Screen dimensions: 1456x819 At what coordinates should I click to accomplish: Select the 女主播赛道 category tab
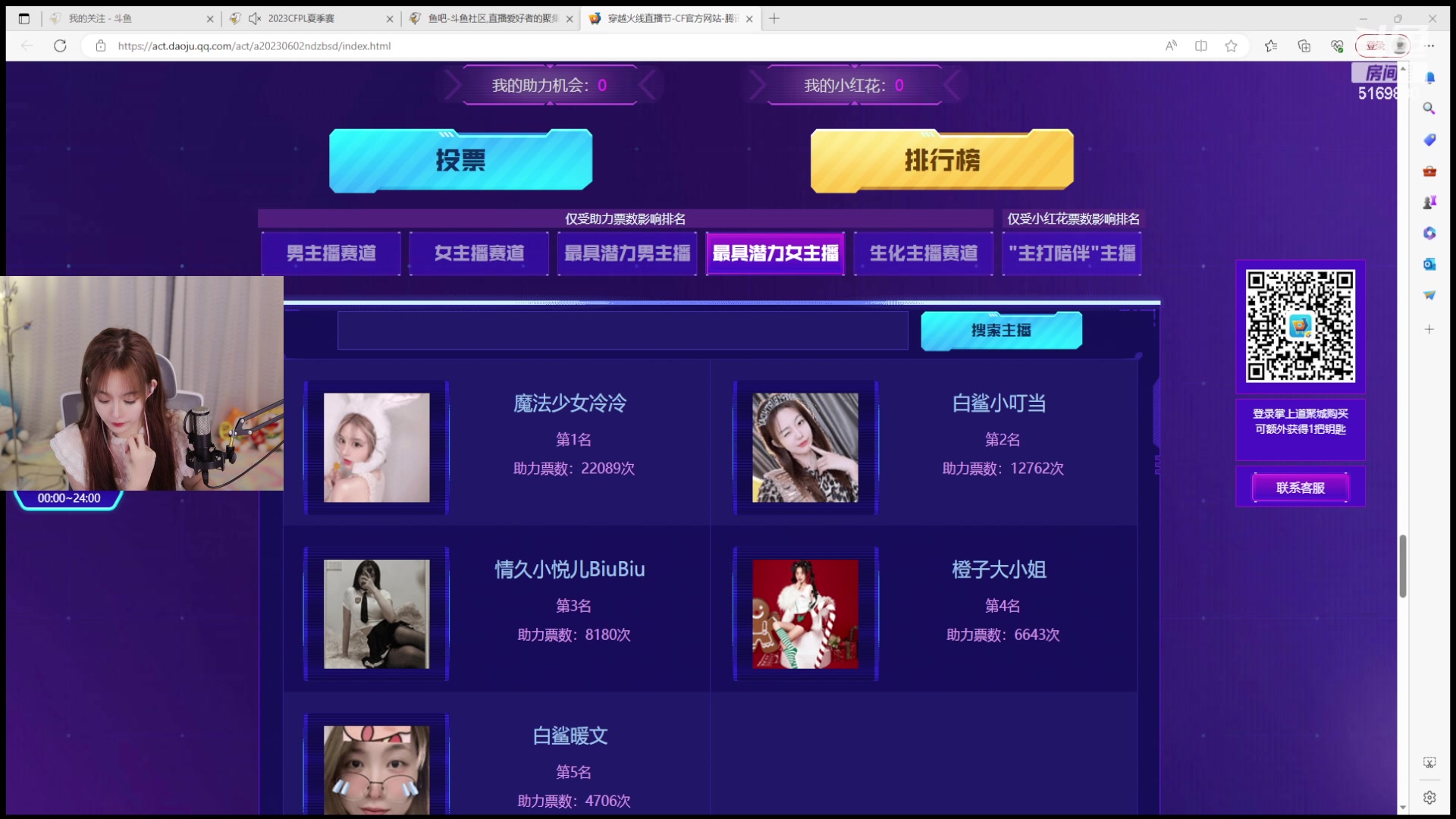pyautogui.click(x=479, y=253)
